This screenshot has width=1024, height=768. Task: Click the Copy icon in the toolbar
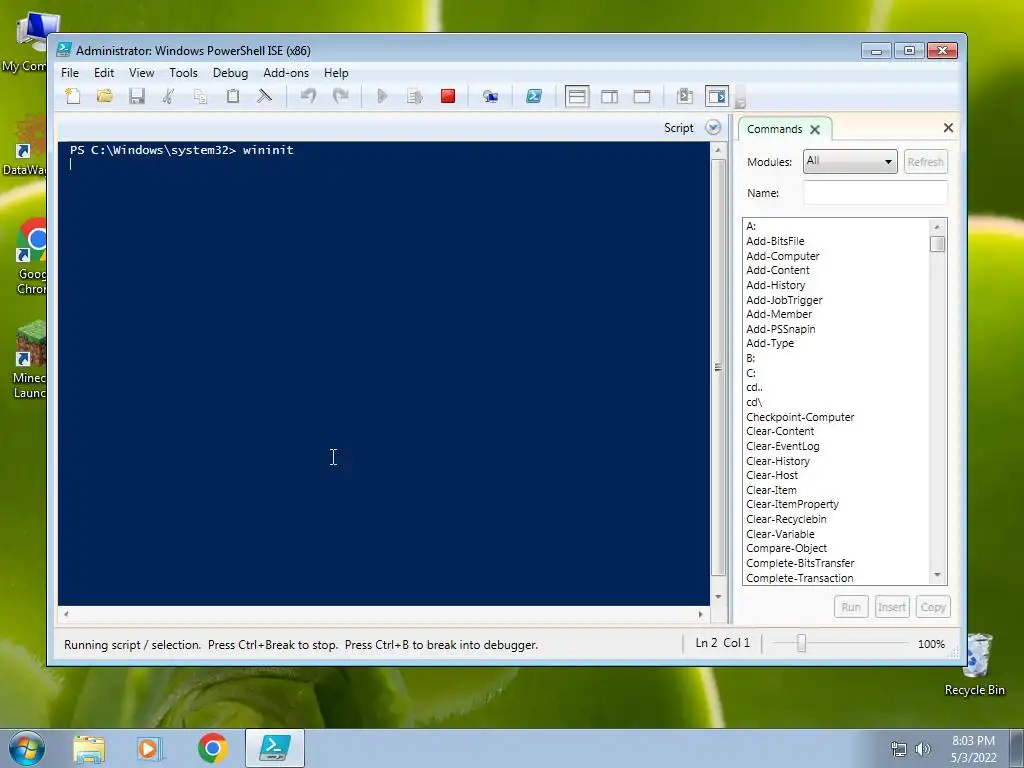click(200, 97)
